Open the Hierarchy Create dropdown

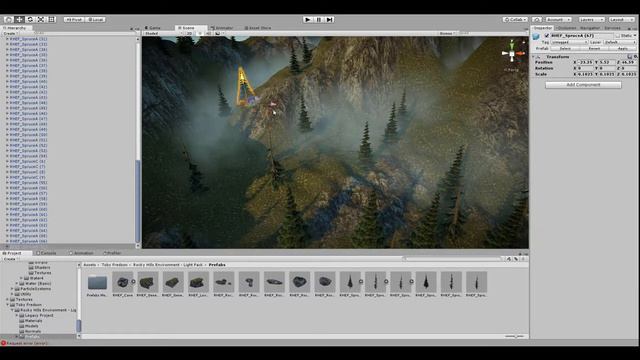click(x=10, y=33)
